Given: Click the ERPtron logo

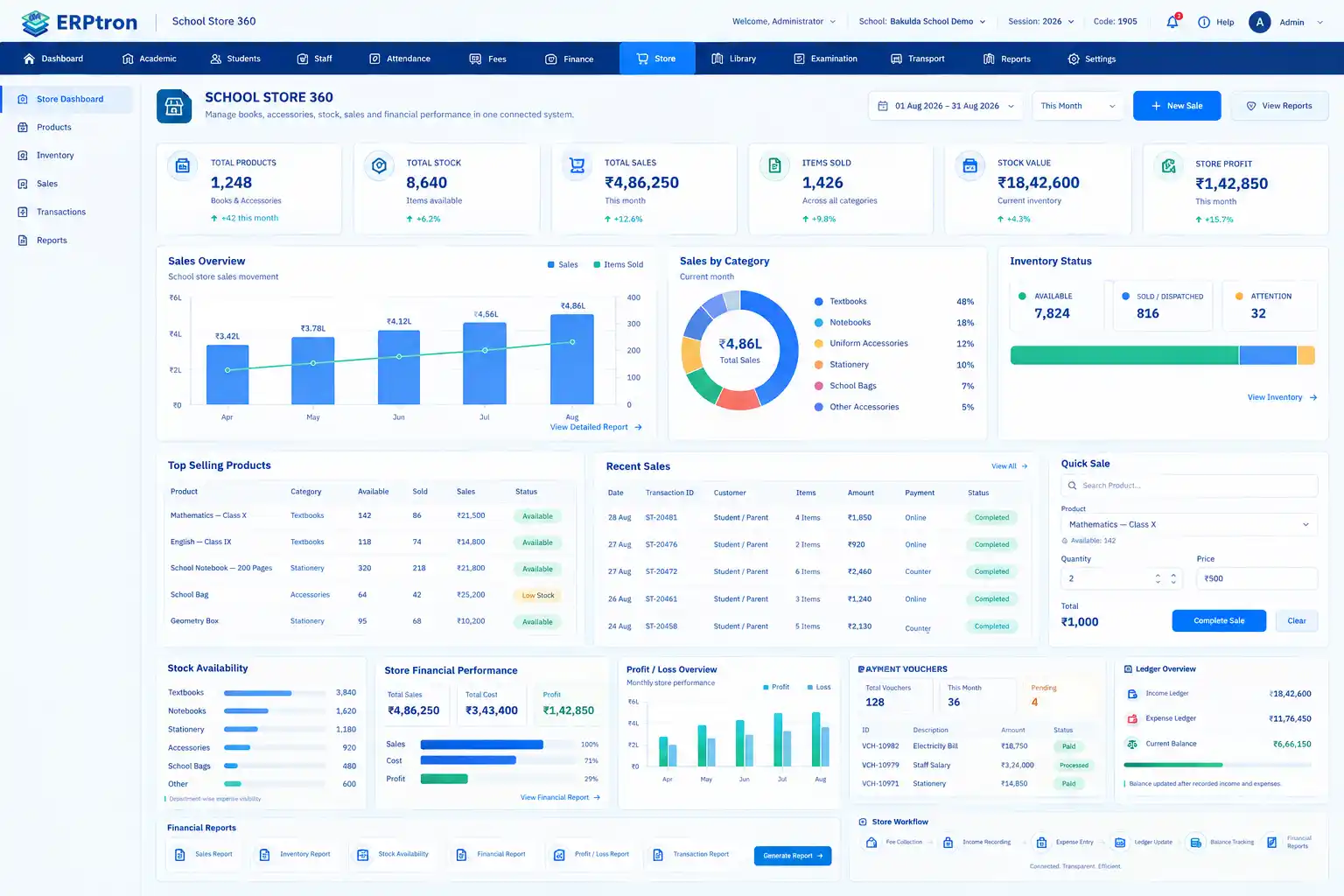Looking at the screenshot, I should (80, 22).
